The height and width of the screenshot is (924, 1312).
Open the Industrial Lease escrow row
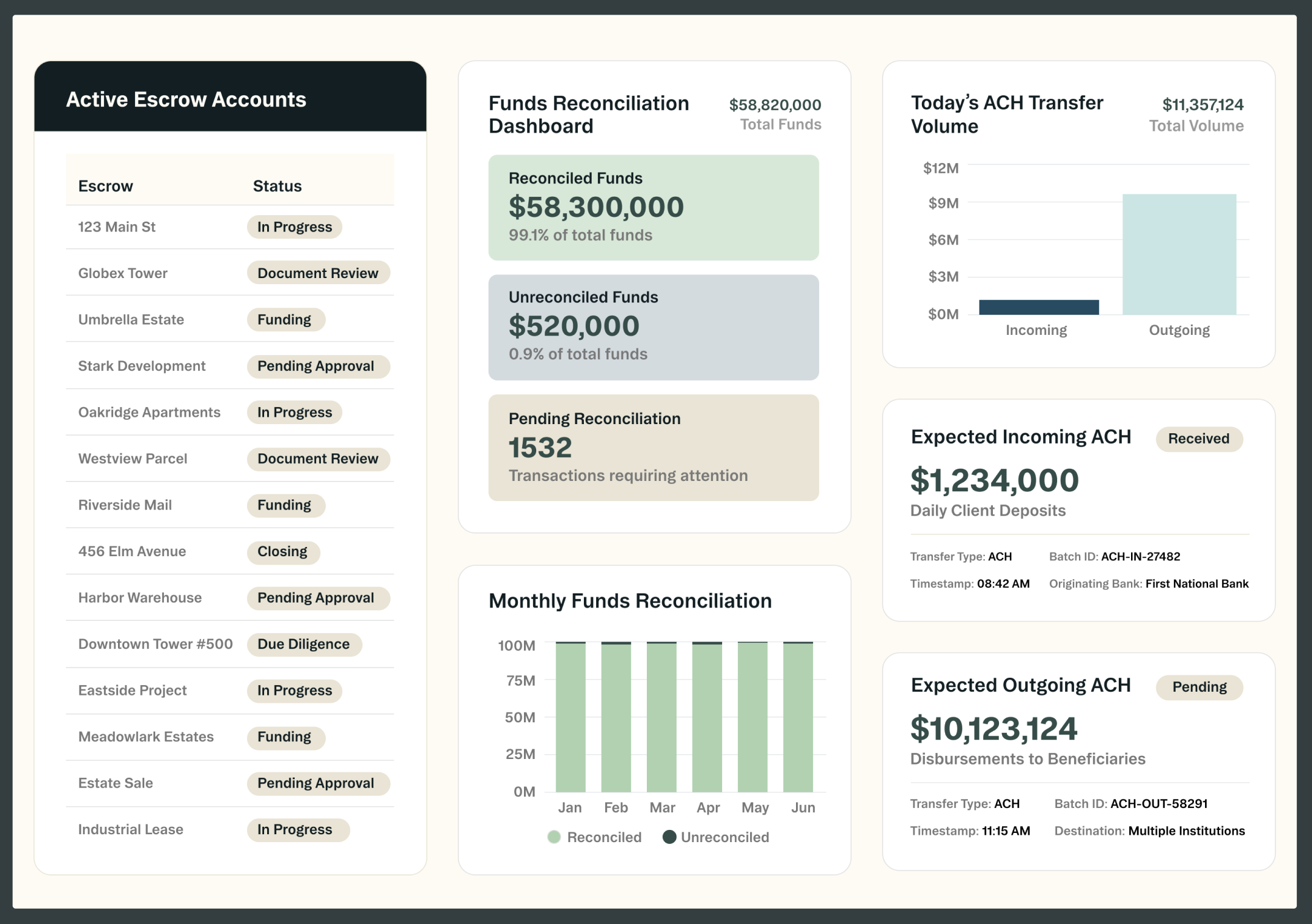click(131, 830)
